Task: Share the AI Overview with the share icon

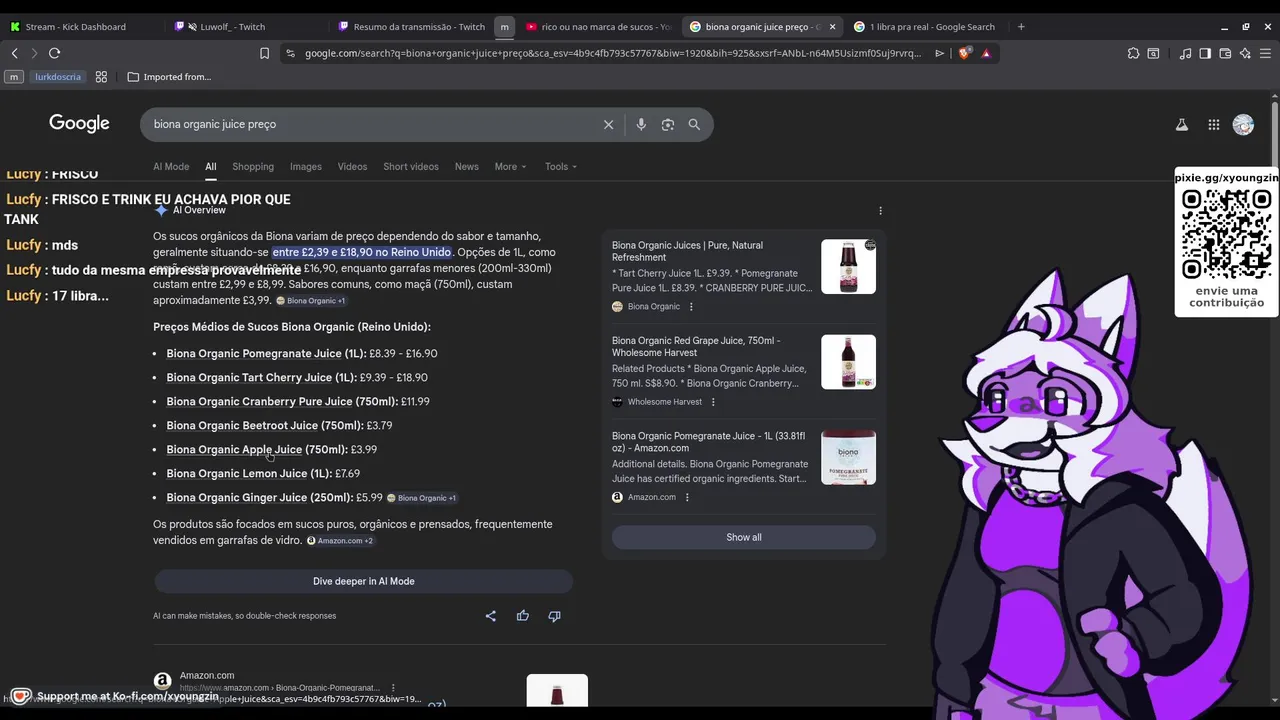Action: (x=490, y=616)
